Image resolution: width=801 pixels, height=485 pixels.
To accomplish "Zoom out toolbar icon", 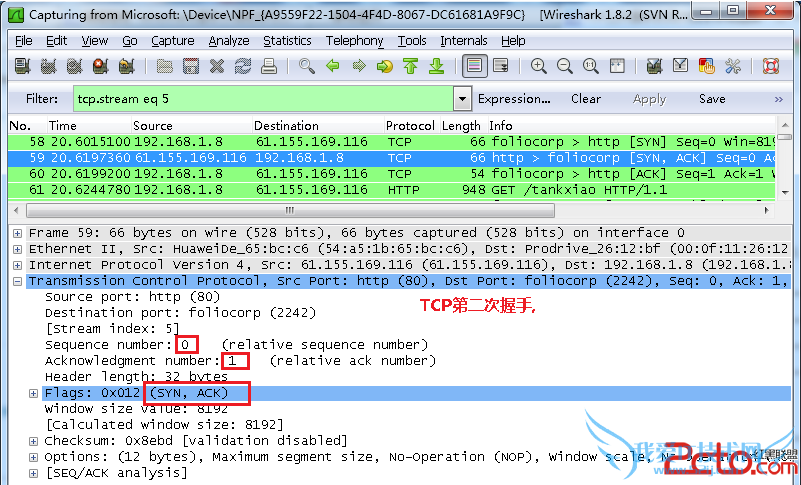I will coord(564,66).
